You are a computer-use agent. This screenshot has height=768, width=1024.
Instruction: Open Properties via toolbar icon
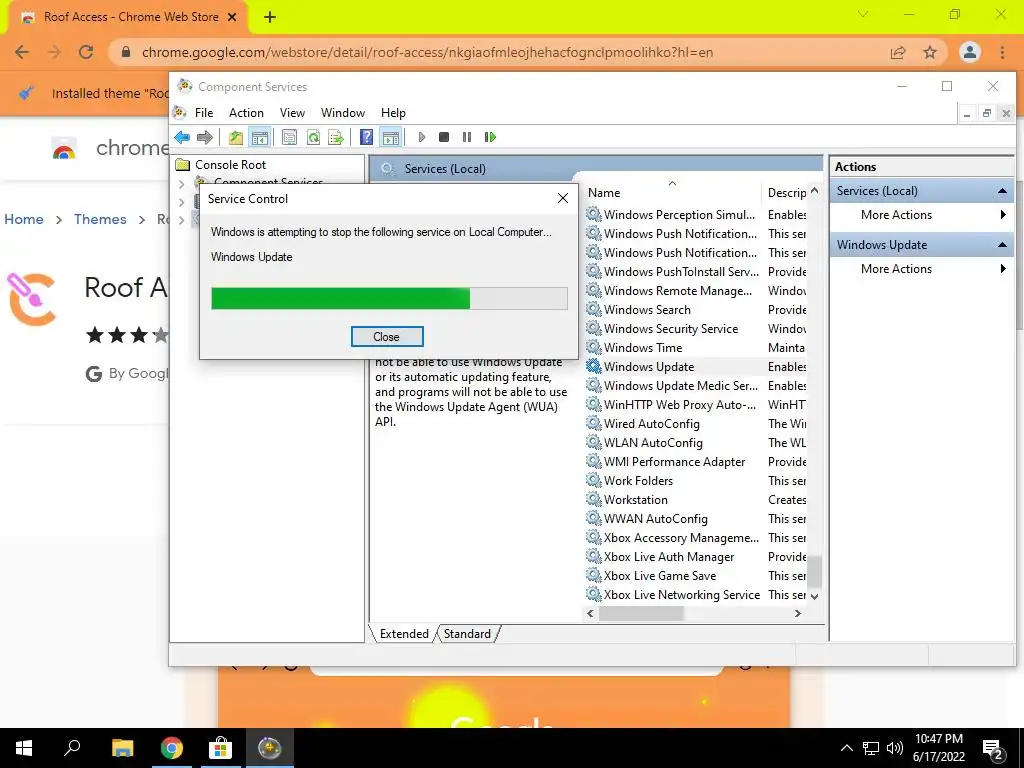289,137
